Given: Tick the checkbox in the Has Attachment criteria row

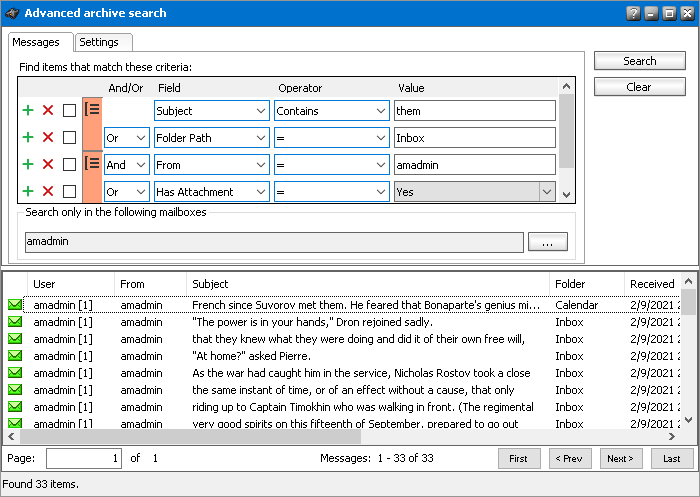Looking at the screenshot, I should point(69,191).
